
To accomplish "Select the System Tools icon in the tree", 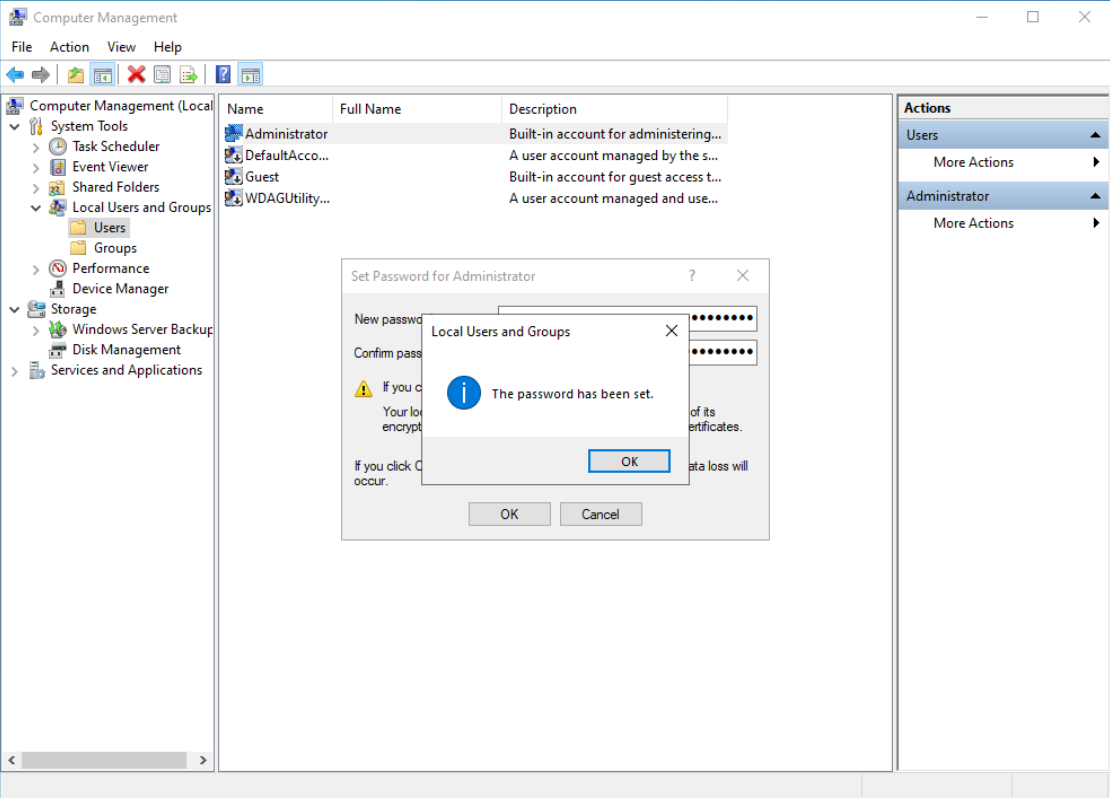I will click(x=37, y=126).
